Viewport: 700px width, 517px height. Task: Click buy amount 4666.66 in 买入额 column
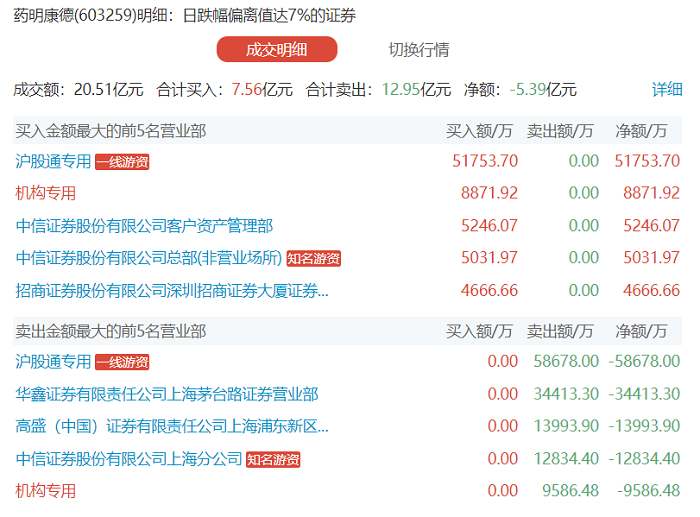[x=489, y=290]
